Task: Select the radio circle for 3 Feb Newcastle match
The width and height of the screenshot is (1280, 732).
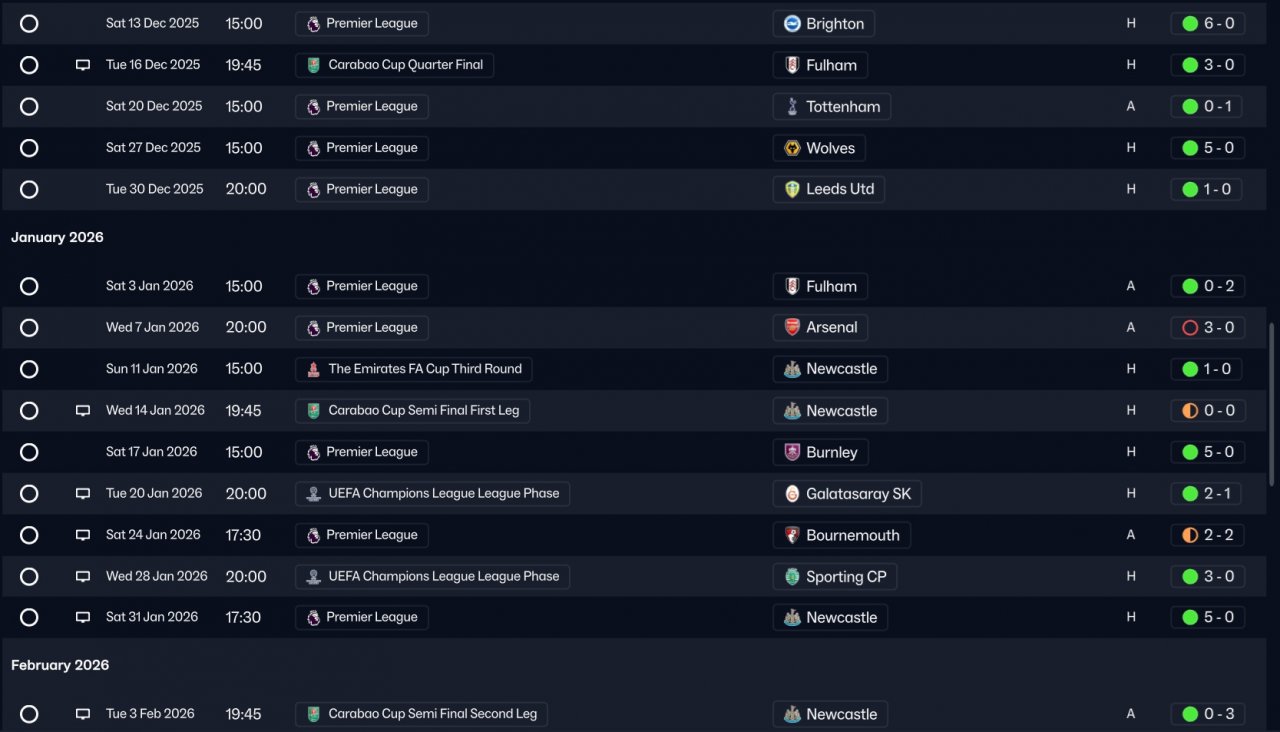Action: 29,714
